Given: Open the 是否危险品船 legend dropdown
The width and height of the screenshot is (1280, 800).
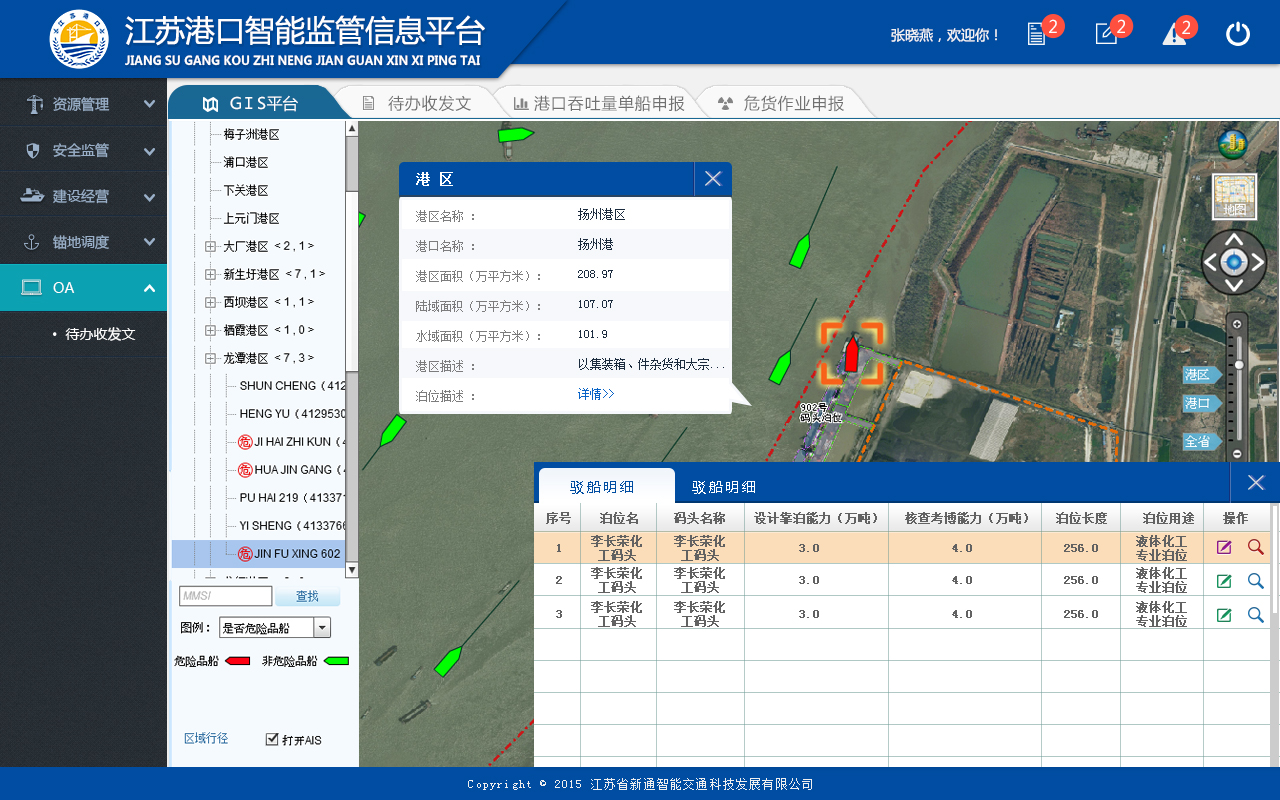Looking at the screenshot, I should tap(322, 628).
